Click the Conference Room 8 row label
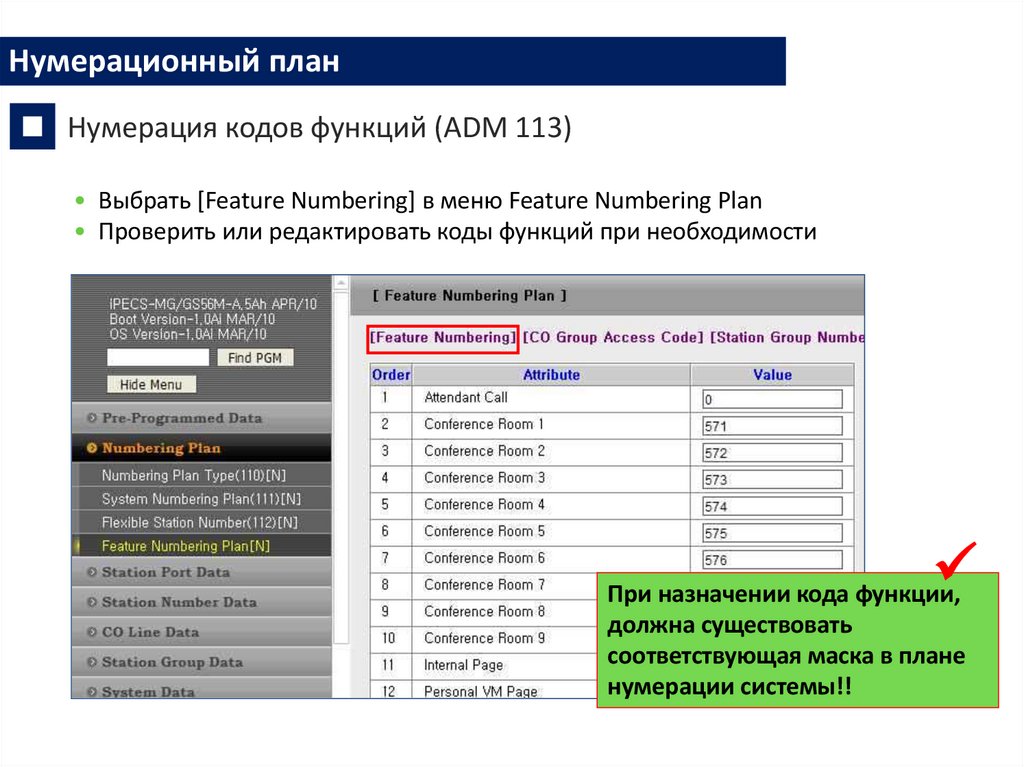 tap(485, 612)
